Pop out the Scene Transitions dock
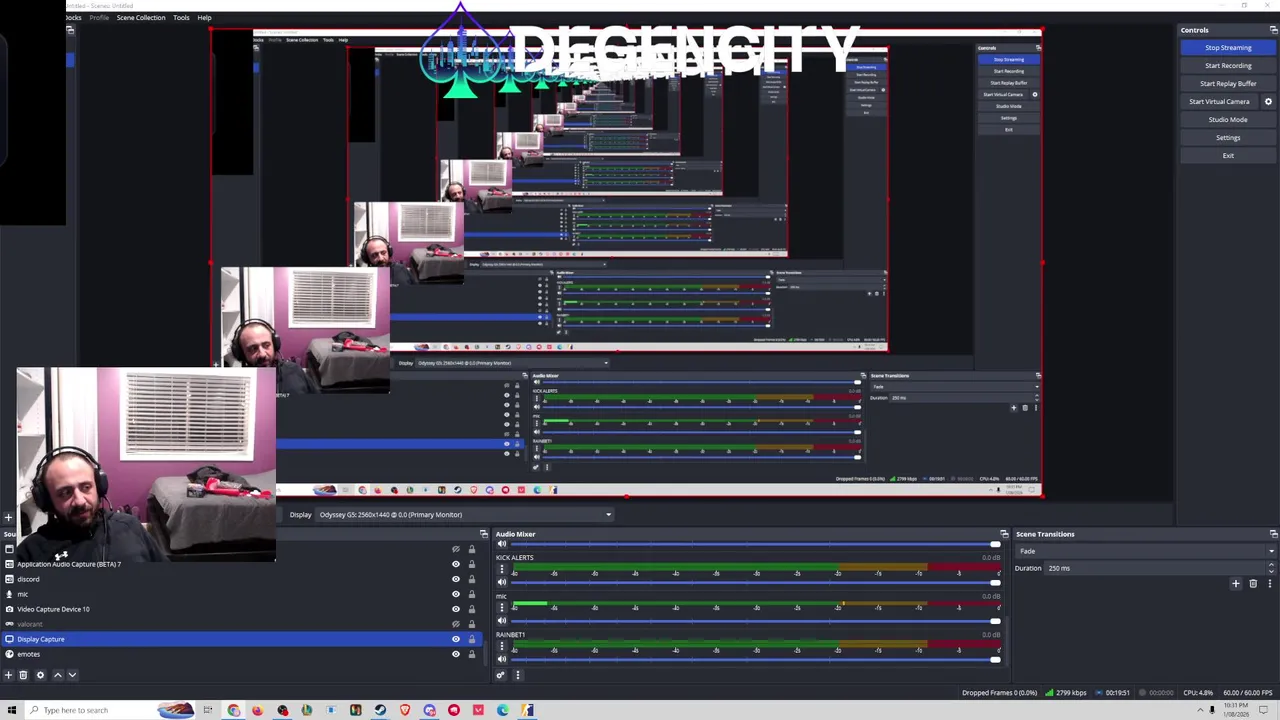This screenshot has width=1280, height=720. (1273, 534)
